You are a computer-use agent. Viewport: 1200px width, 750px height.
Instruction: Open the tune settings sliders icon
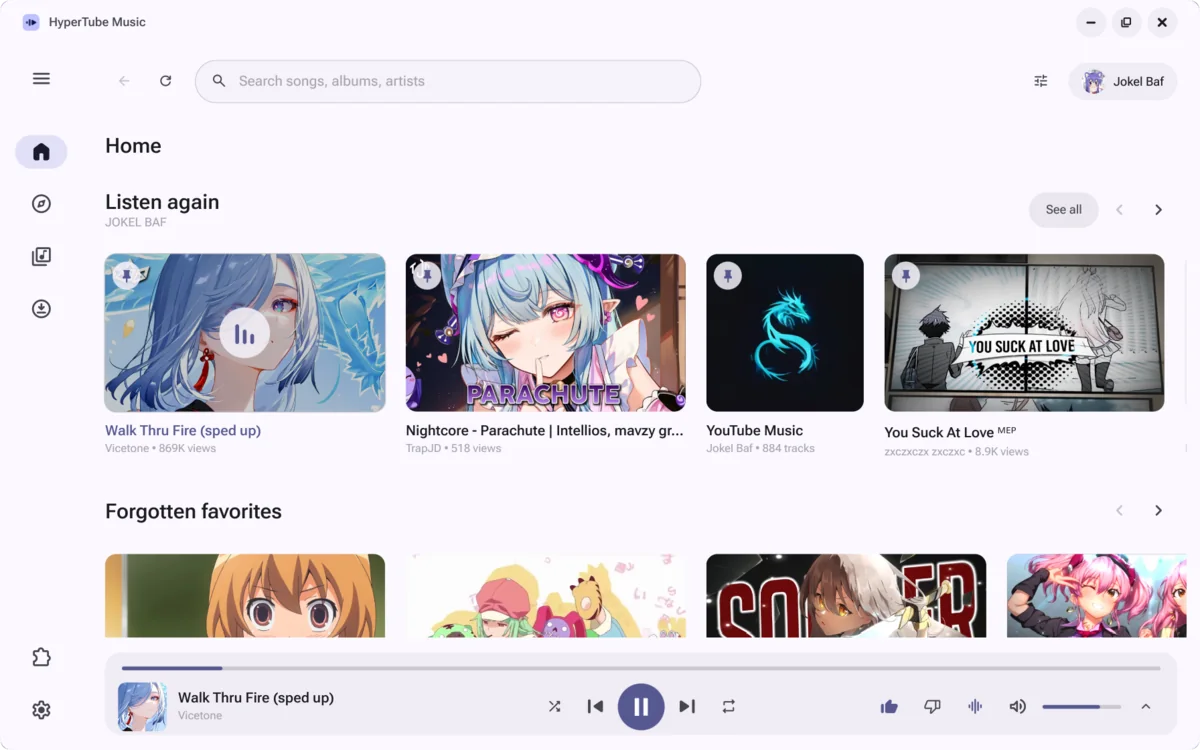pyautogui.click(x=1041, y=81)
